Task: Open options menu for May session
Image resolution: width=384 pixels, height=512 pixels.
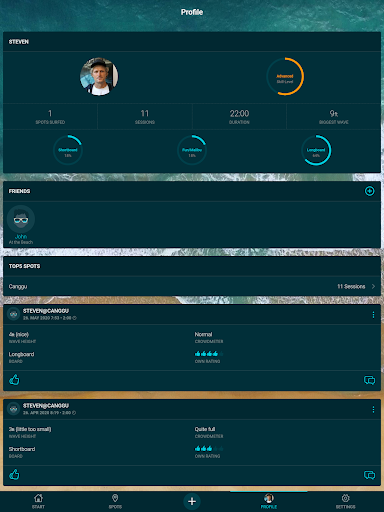Action: click(x=373, y=315)
